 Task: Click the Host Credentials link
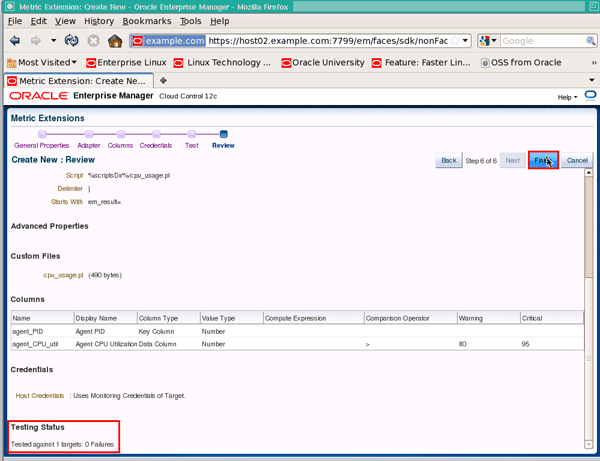click(x=40, y=396)
